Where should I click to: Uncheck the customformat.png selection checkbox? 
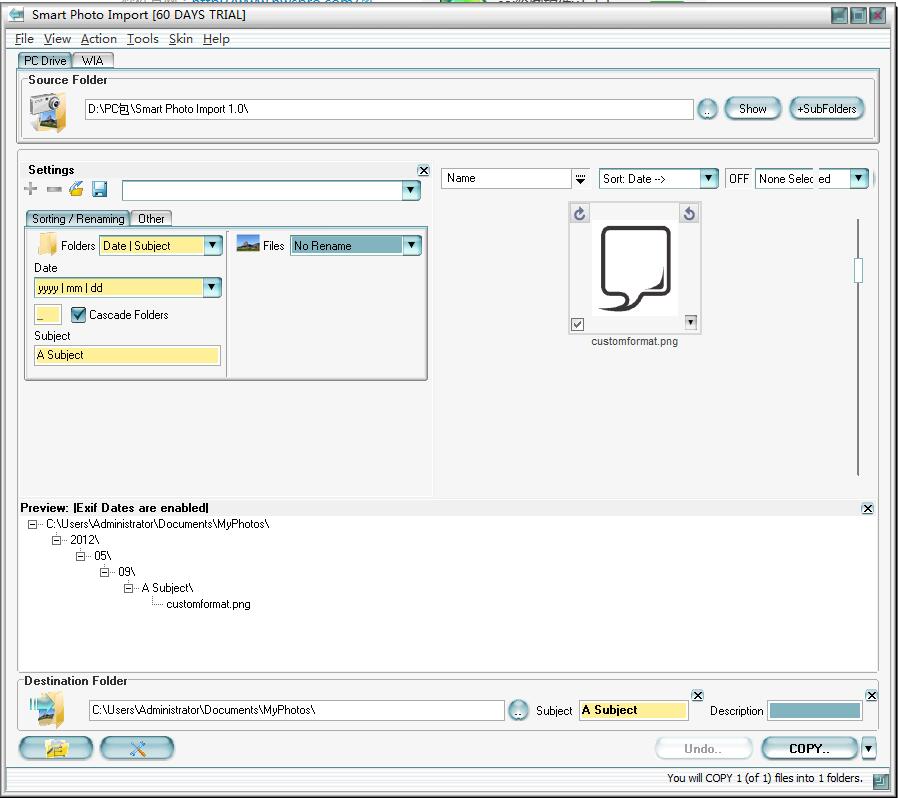pyautogui.click(x=577, y=324)
